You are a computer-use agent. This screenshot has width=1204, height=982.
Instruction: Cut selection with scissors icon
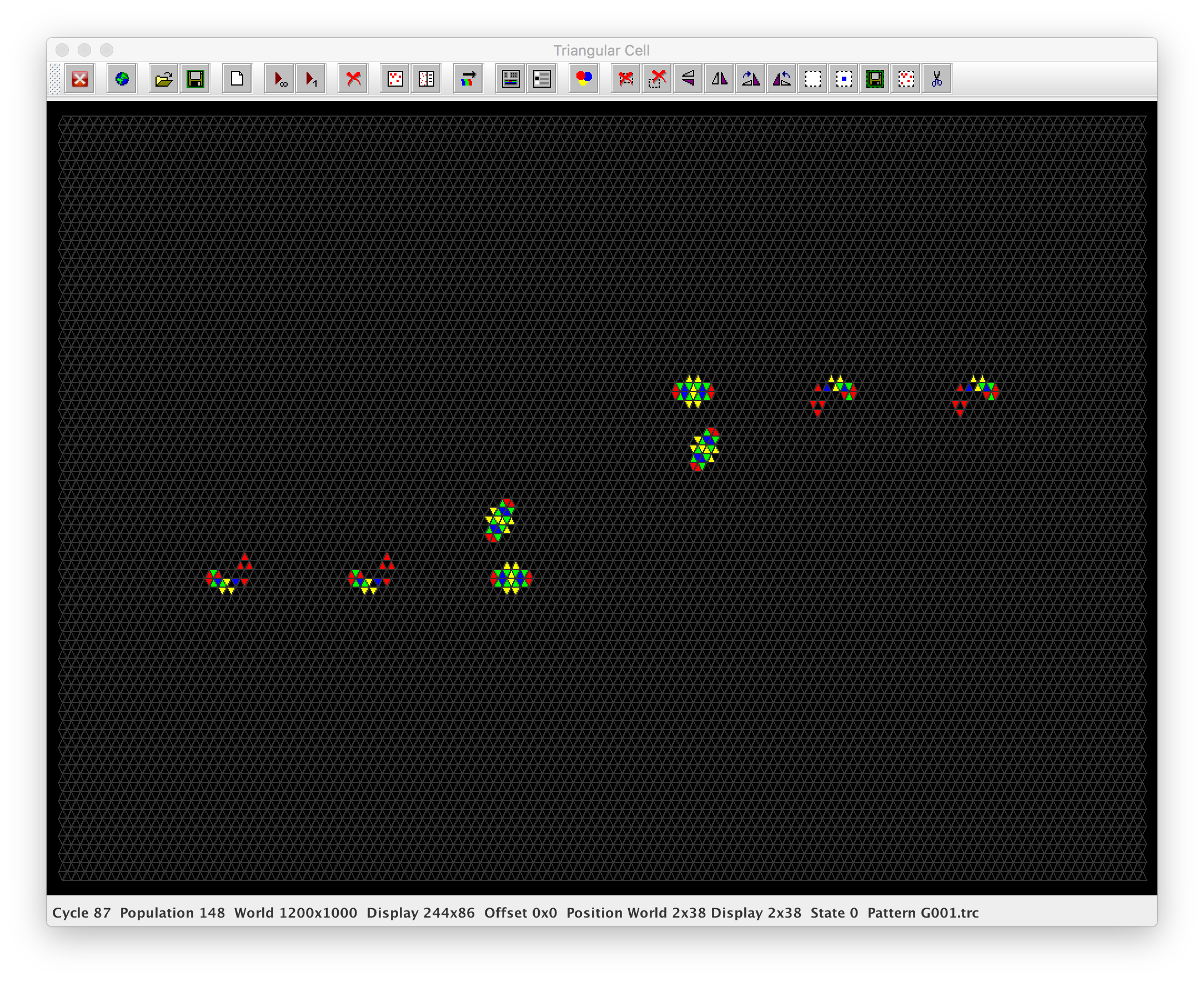pyautogui.click(x=936, y=79)
